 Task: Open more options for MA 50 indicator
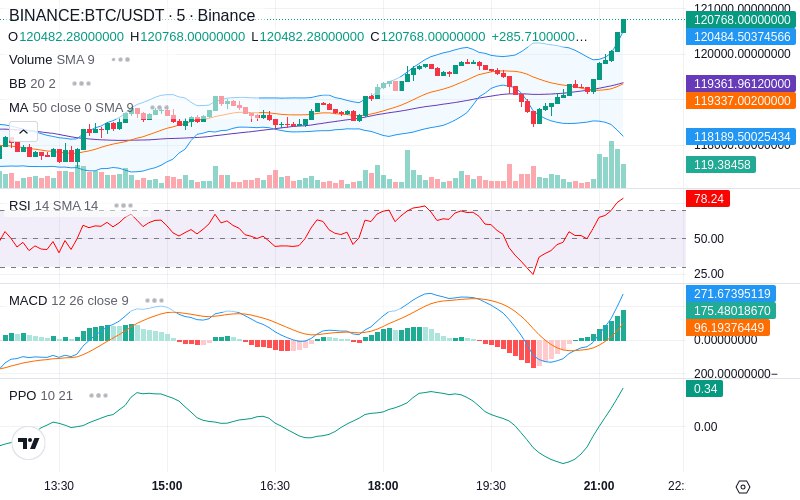tap(160, 108)
